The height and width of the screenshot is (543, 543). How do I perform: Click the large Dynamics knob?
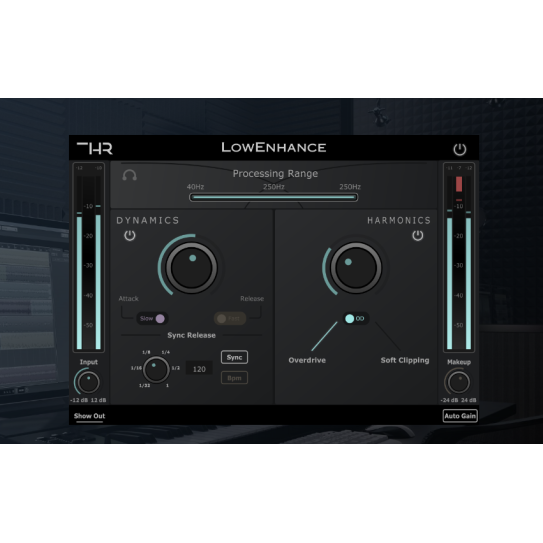pos(191,268)
